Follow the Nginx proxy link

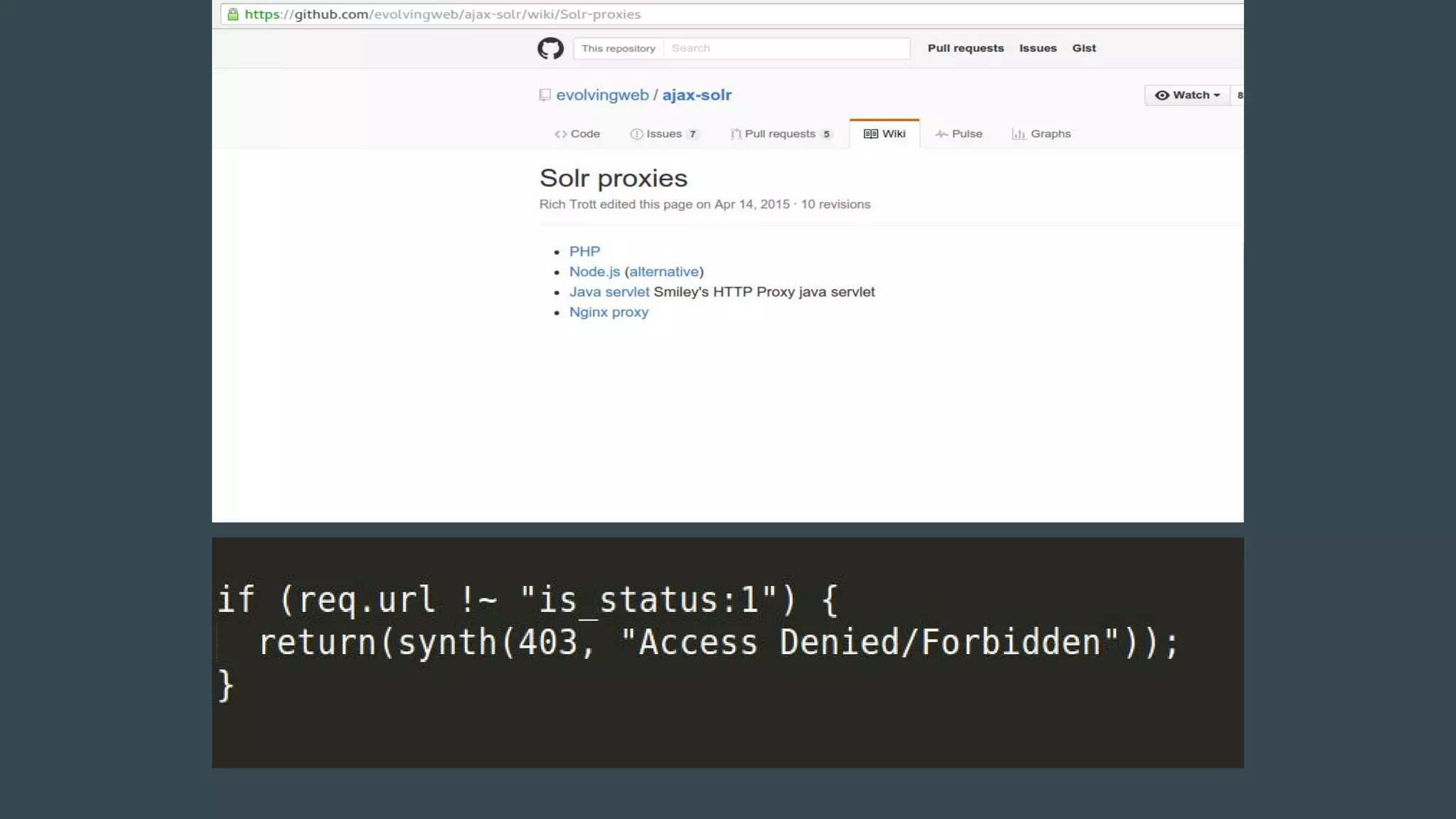[609, 312]
